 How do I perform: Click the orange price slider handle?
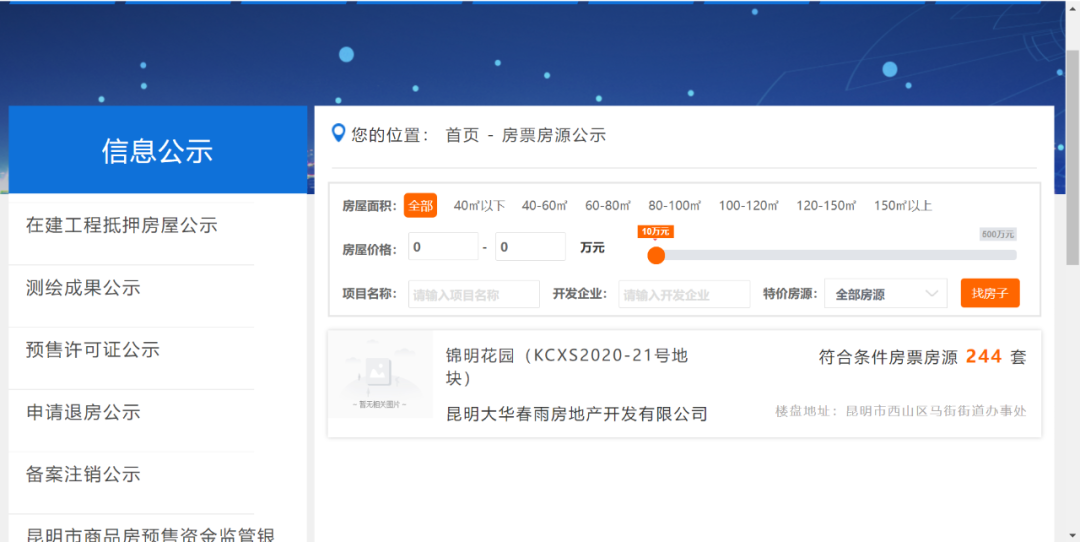coord(656,255)
